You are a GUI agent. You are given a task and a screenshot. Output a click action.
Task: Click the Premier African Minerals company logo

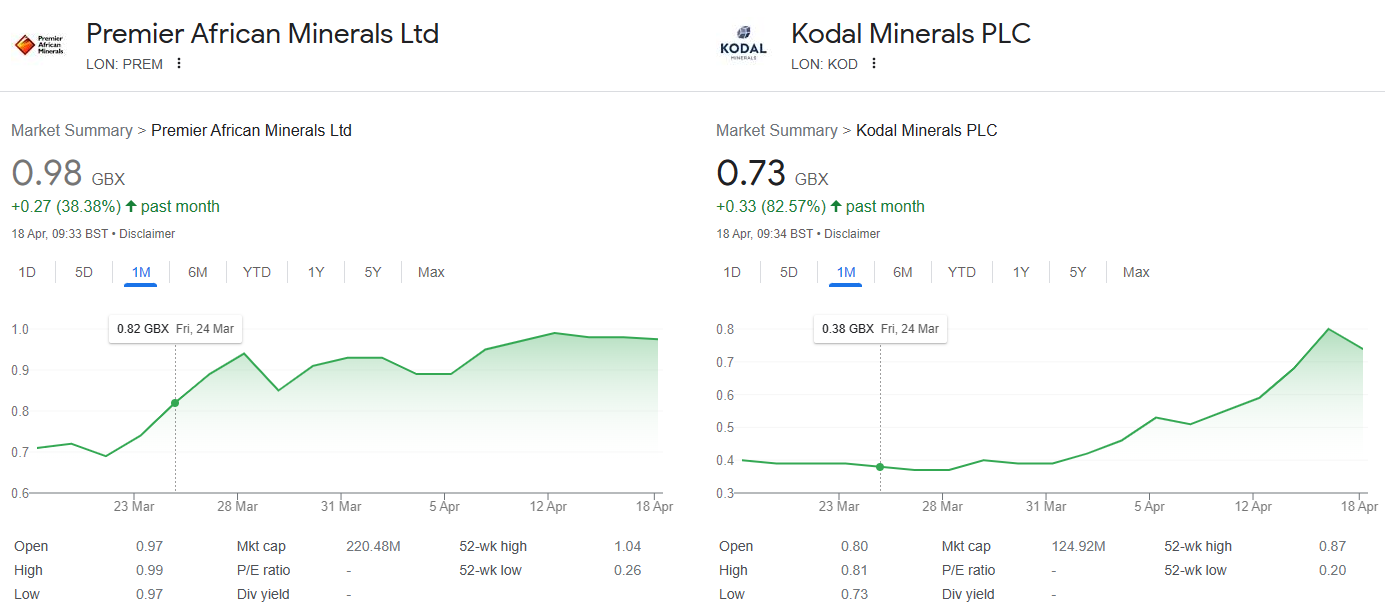point(39,45)
